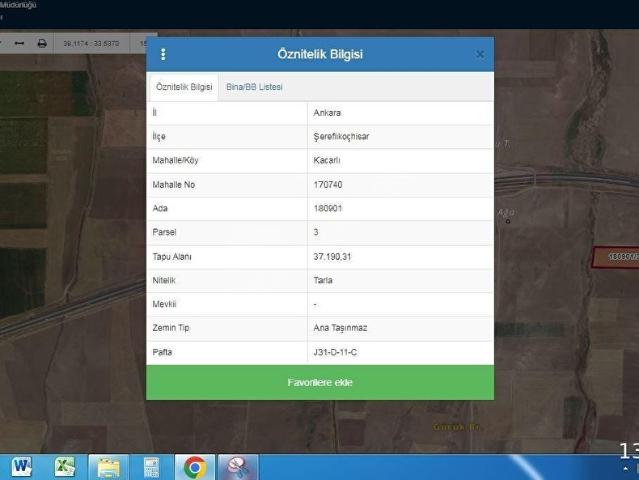This screenshot has width=639, height=480.
Task: Switch to the Bina/BB Listesi tab
Action: 254,87
